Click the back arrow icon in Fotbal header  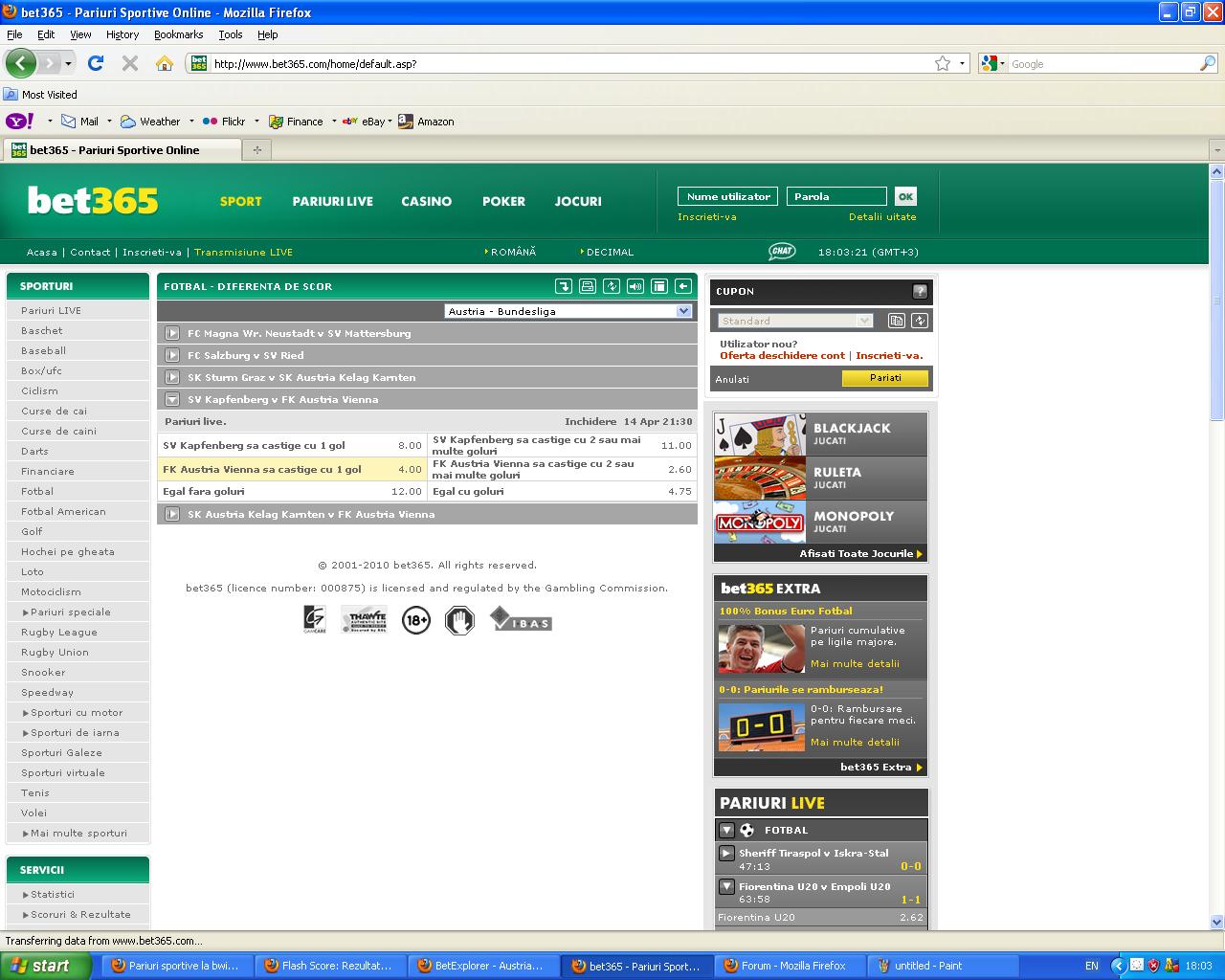pos(682,286)
